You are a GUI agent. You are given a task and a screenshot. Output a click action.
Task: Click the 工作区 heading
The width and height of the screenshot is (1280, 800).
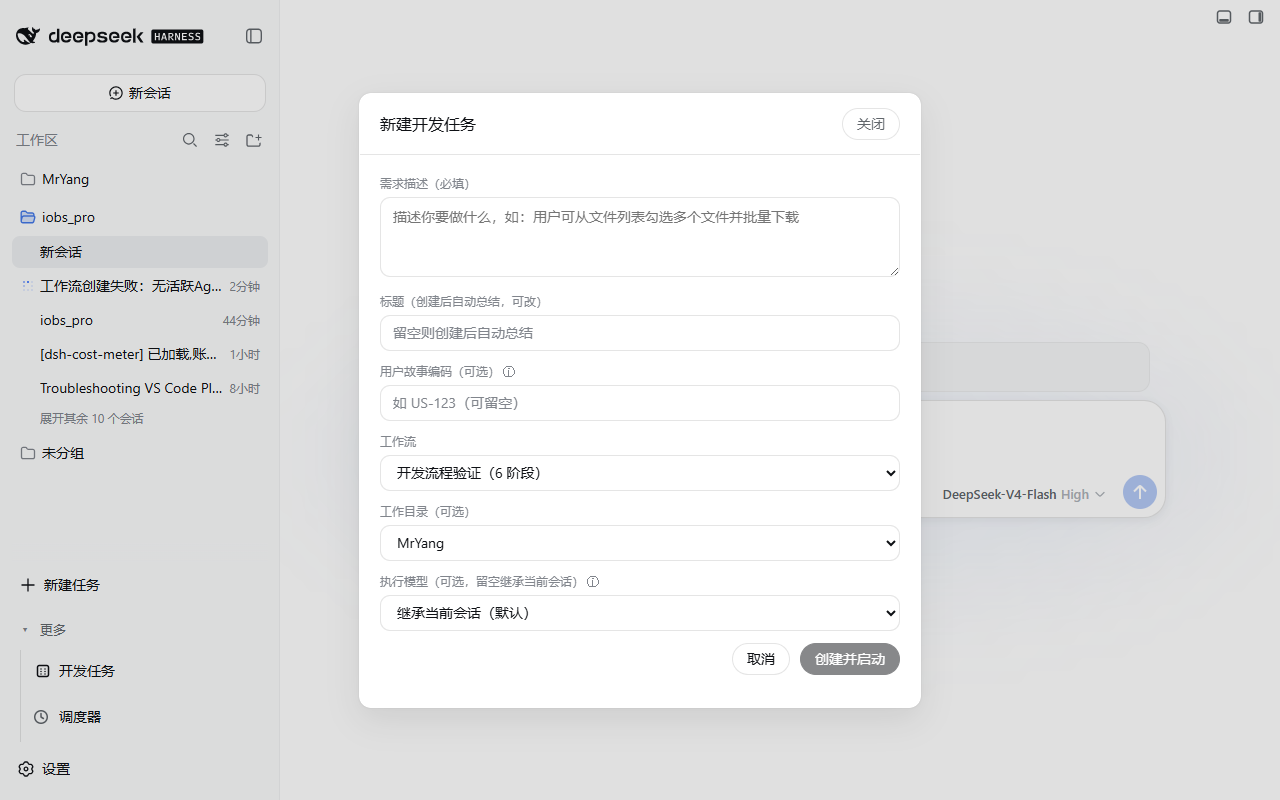coord(37,140)
